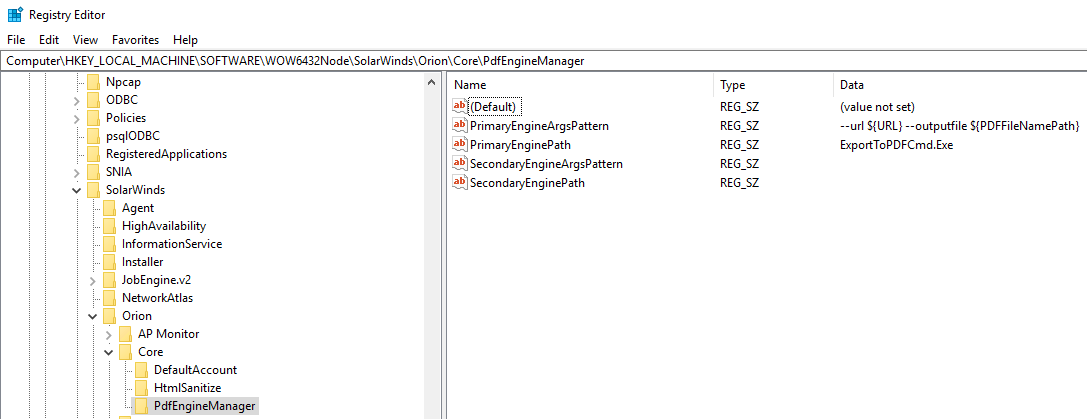Click the Registry Editor title bar icon

15,15
